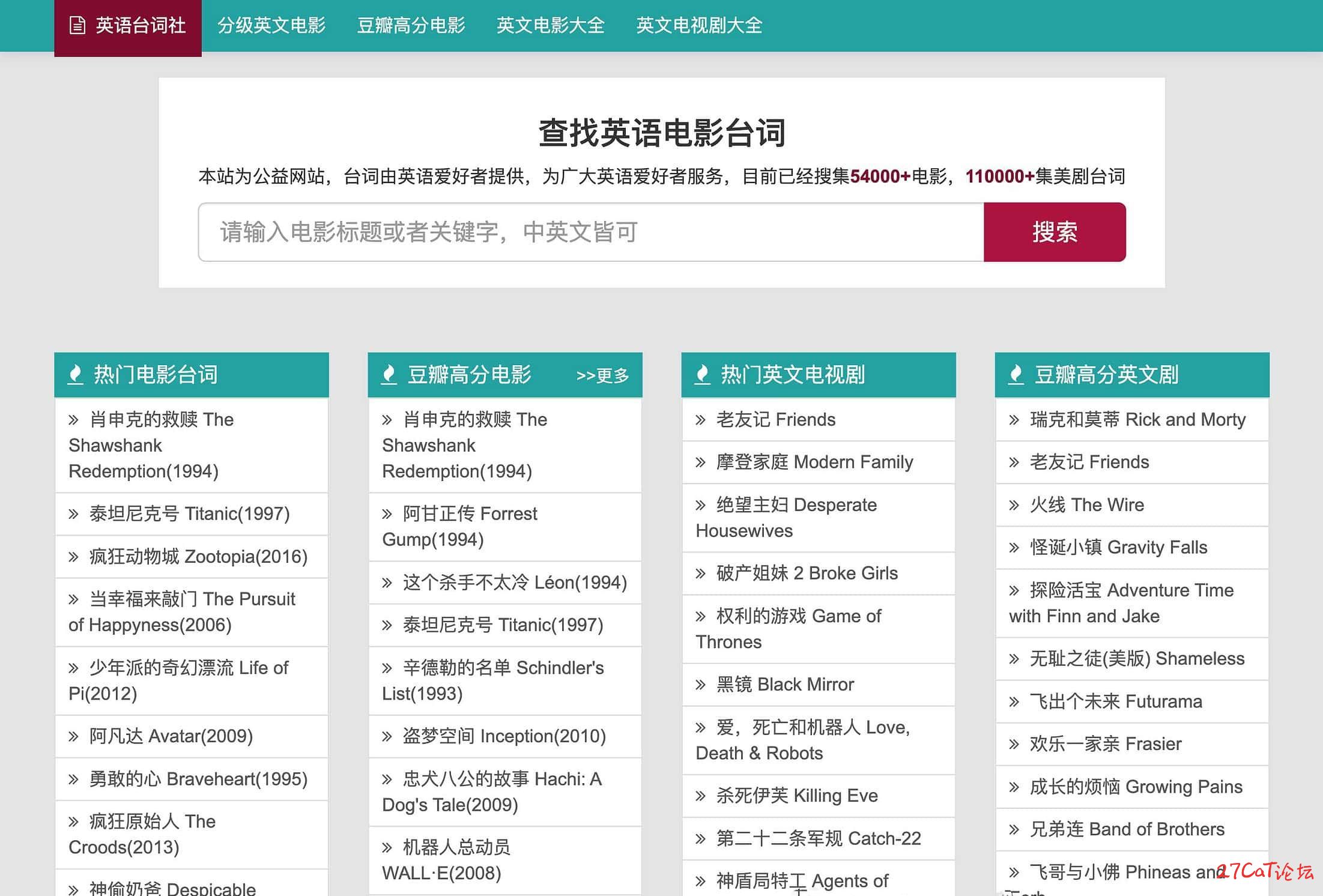Open 成长的烦恼 Growing Pains
This screenshot has height=896, width=1323.
[x=1132, y=787]
